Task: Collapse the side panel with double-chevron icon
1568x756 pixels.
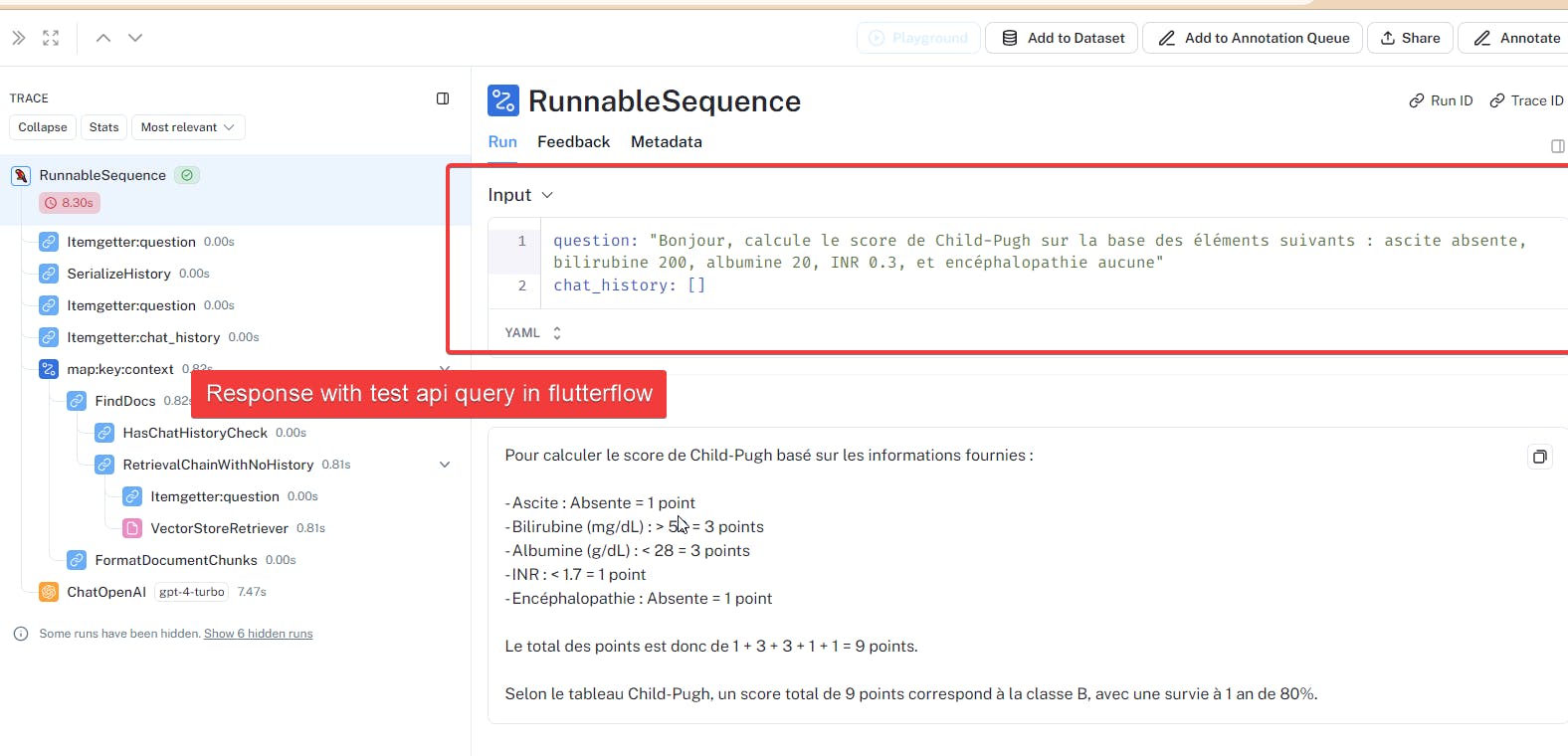Action: [x=19, y=38]
